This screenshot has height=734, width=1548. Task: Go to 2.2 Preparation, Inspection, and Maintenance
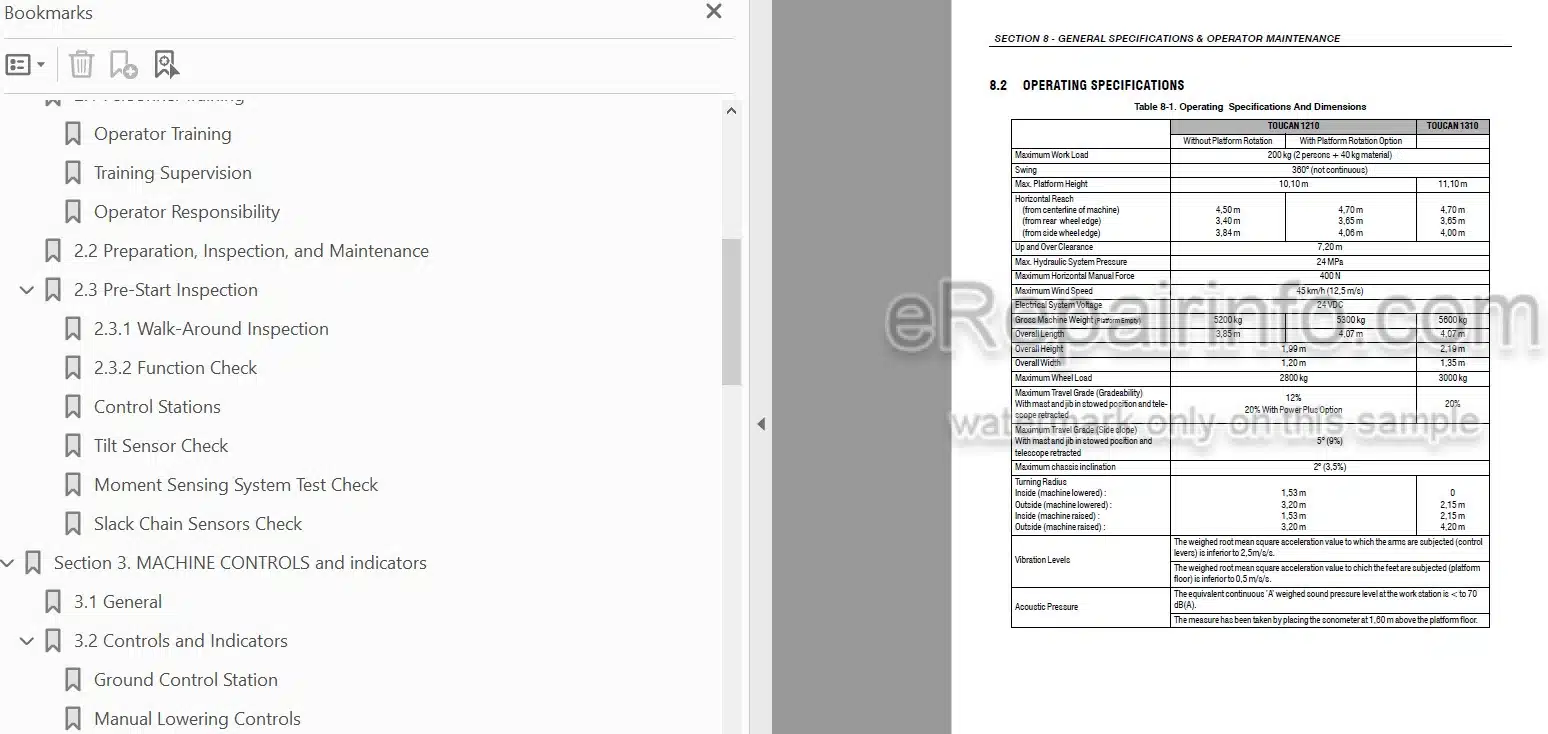(251, 251)
